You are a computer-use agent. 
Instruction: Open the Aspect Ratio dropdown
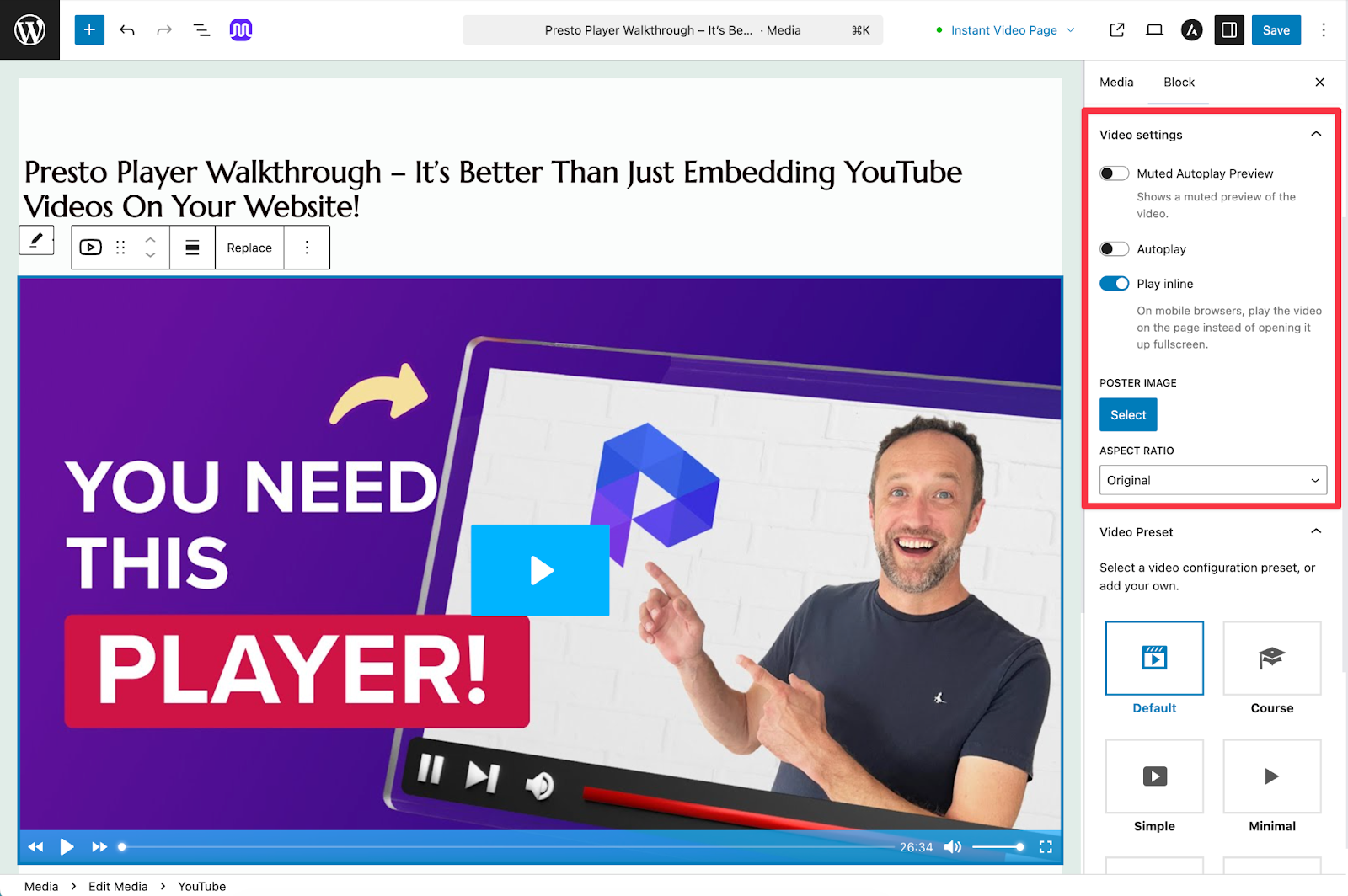tap(1212, 480)
